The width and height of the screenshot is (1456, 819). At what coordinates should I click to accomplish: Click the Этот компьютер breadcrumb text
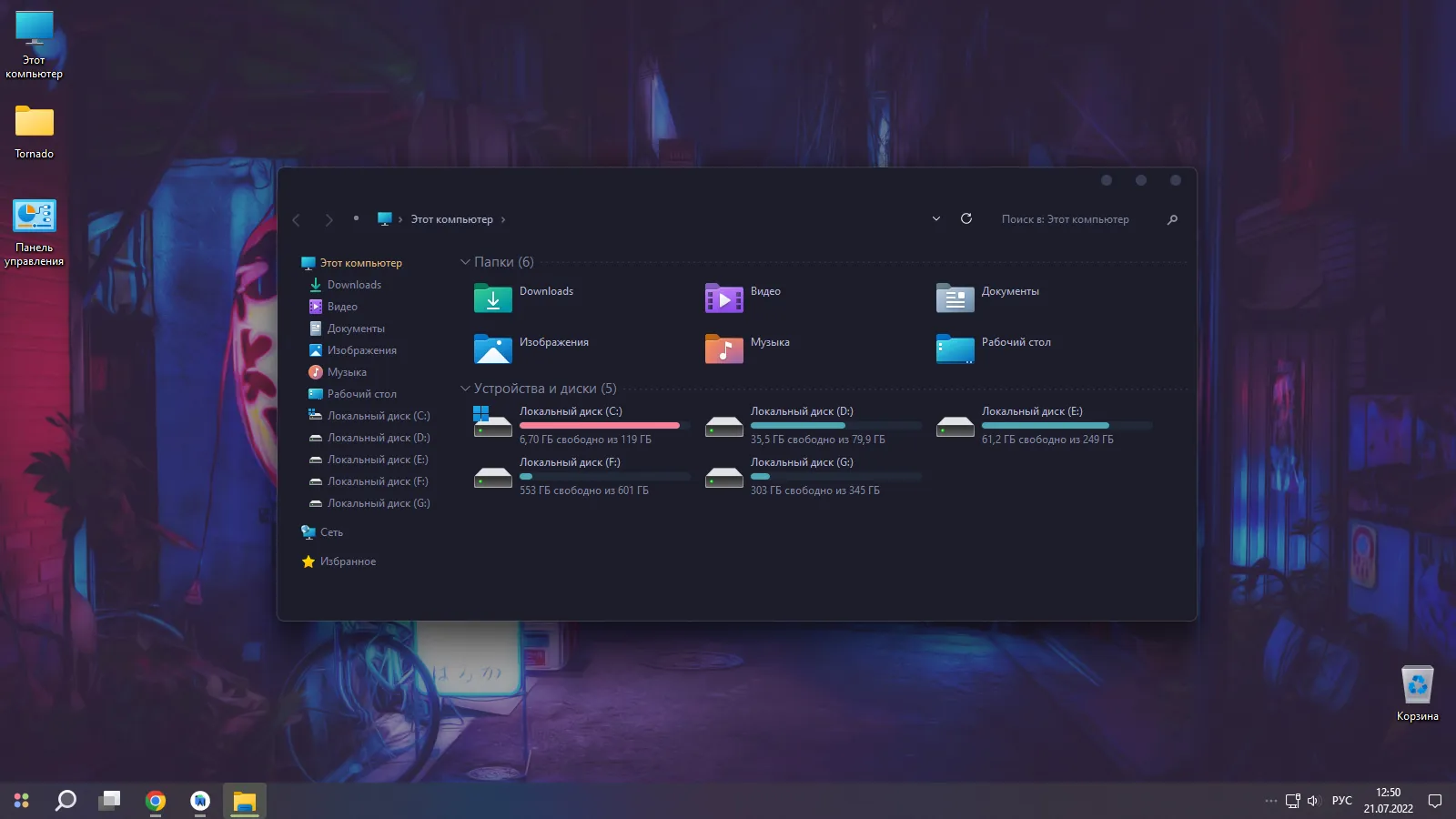click(x=451, y=219)
